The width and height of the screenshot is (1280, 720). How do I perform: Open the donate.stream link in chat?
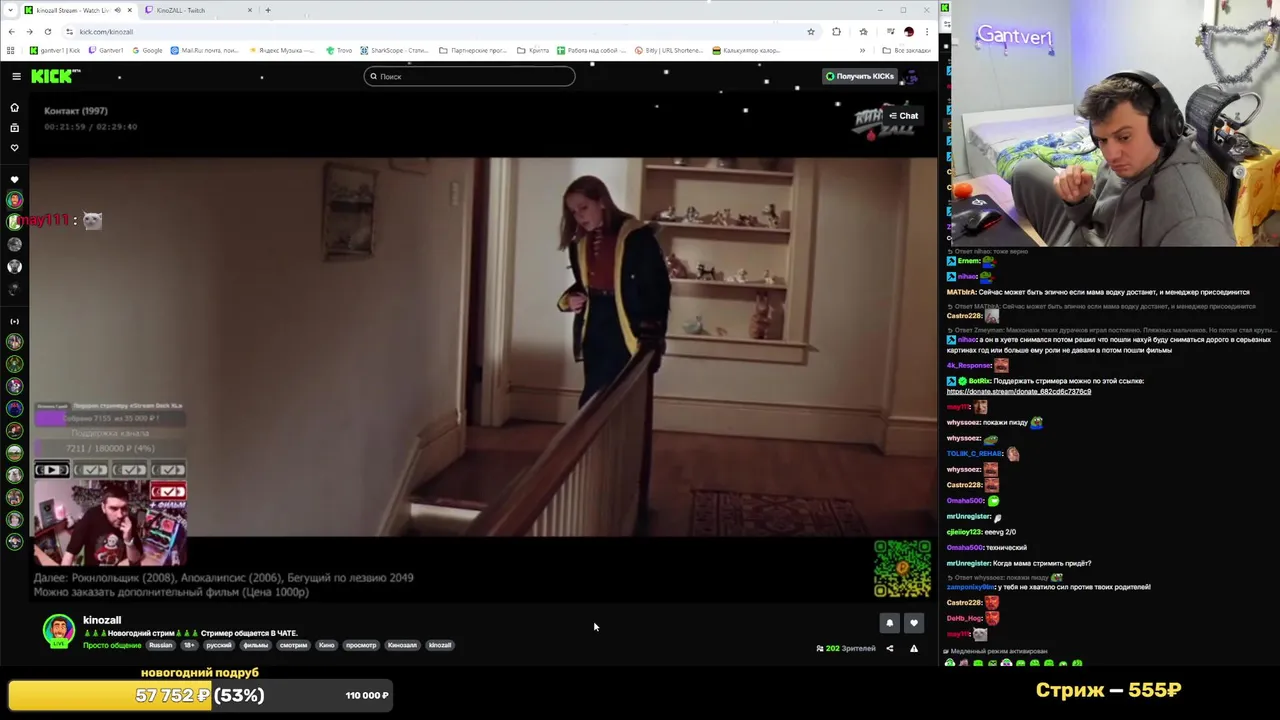(x=1018, y=392)
